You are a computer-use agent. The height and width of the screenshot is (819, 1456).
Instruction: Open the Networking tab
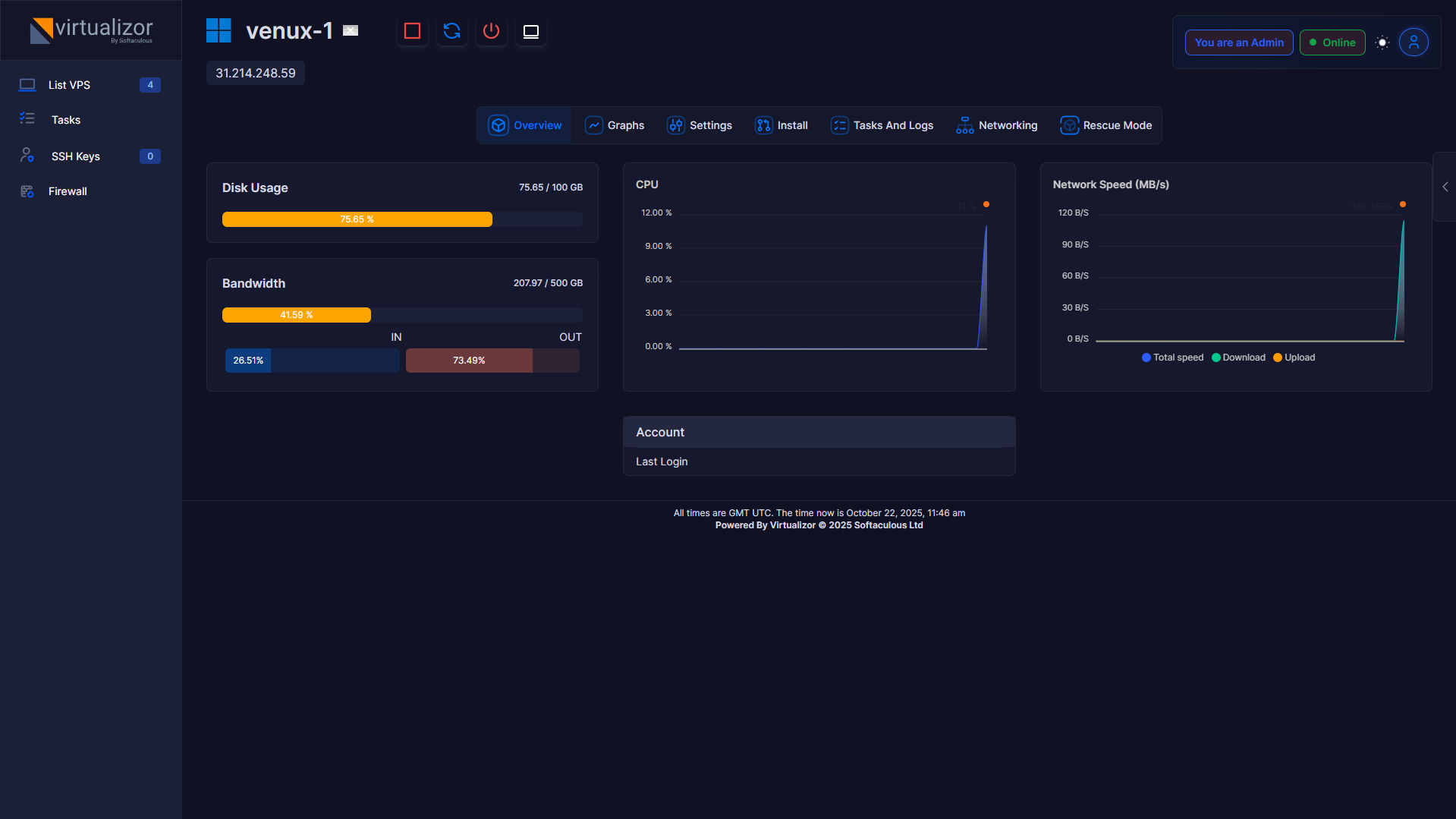coord(997,125)
